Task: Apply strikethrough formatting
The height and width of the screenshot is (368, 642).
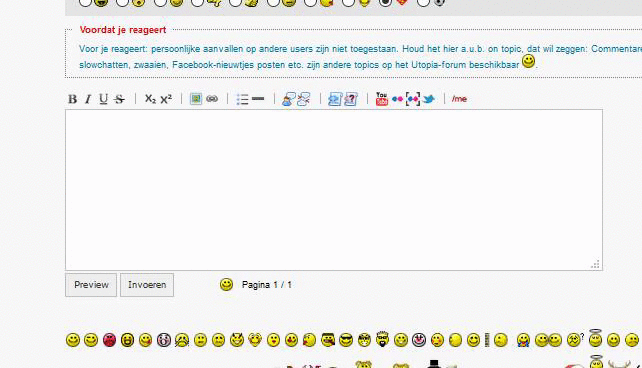Action: pyautogui.click(x=119, y=99)
